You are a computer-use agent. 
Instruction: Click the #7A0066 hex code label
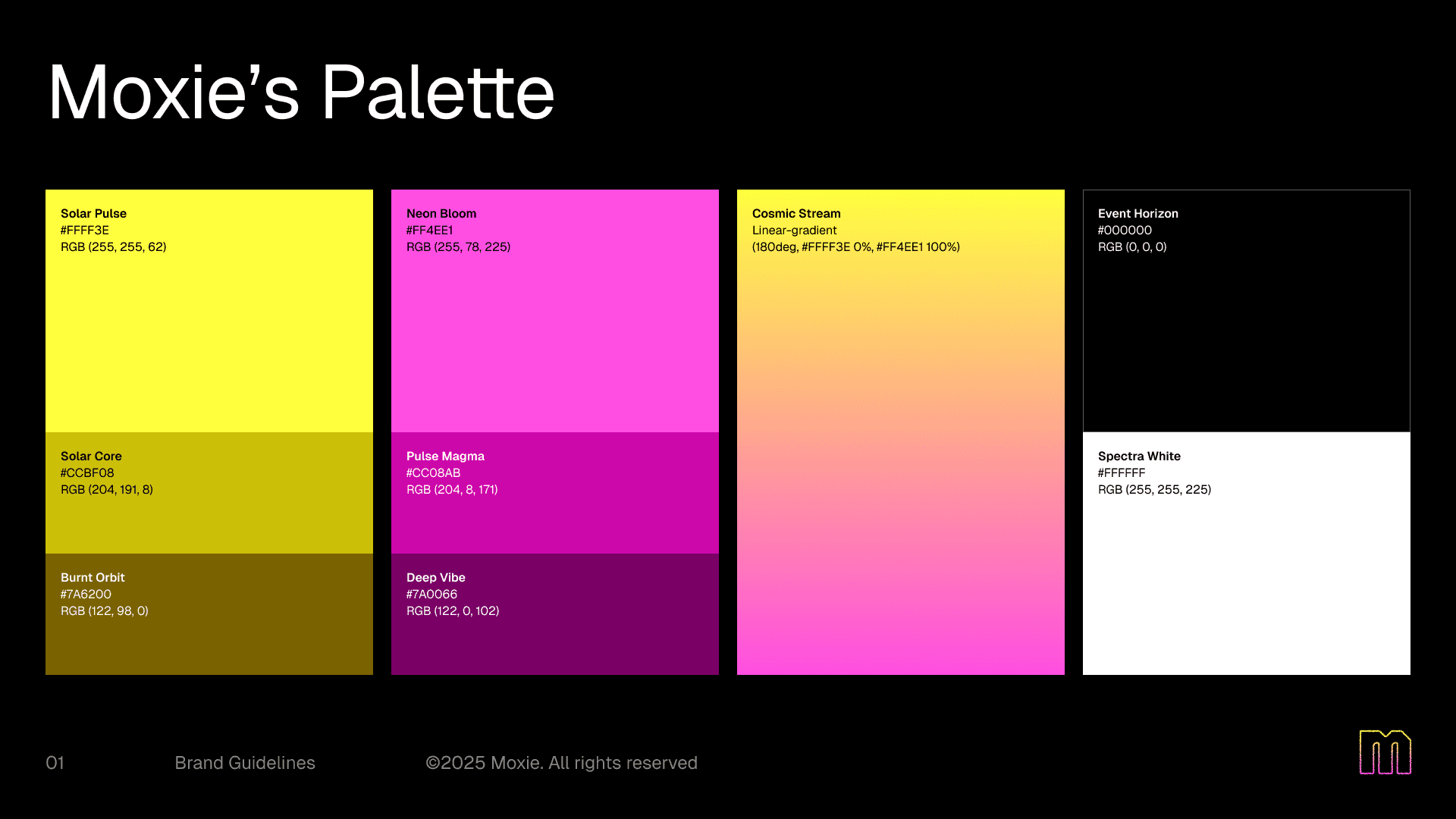(x=431, y=595)
